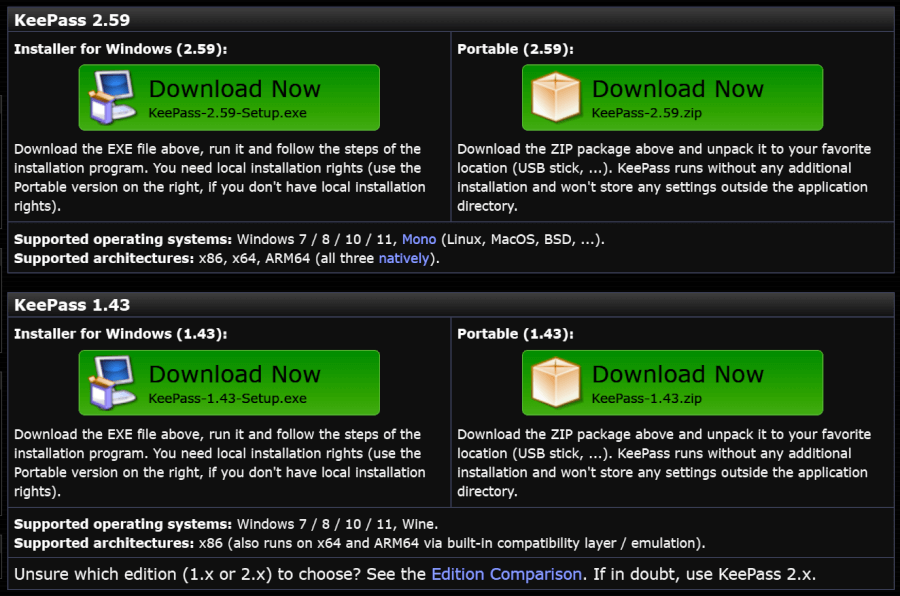
Task: Open the Edition Comparison link
Action: pyautogui.click(x=507, y=574)
